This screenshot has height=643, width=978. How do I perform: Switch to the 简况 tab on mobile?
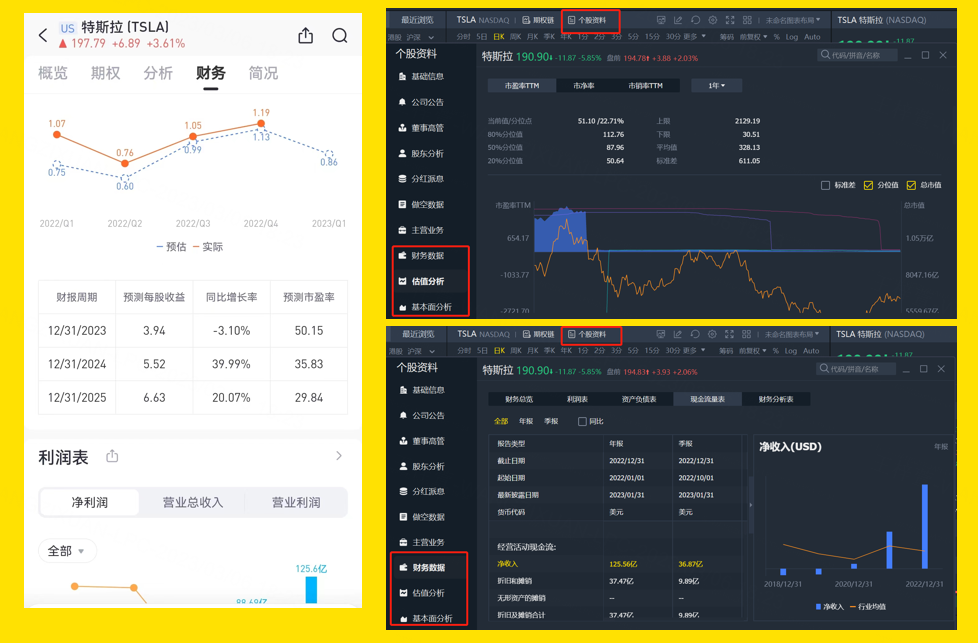[x=263, y=74]
